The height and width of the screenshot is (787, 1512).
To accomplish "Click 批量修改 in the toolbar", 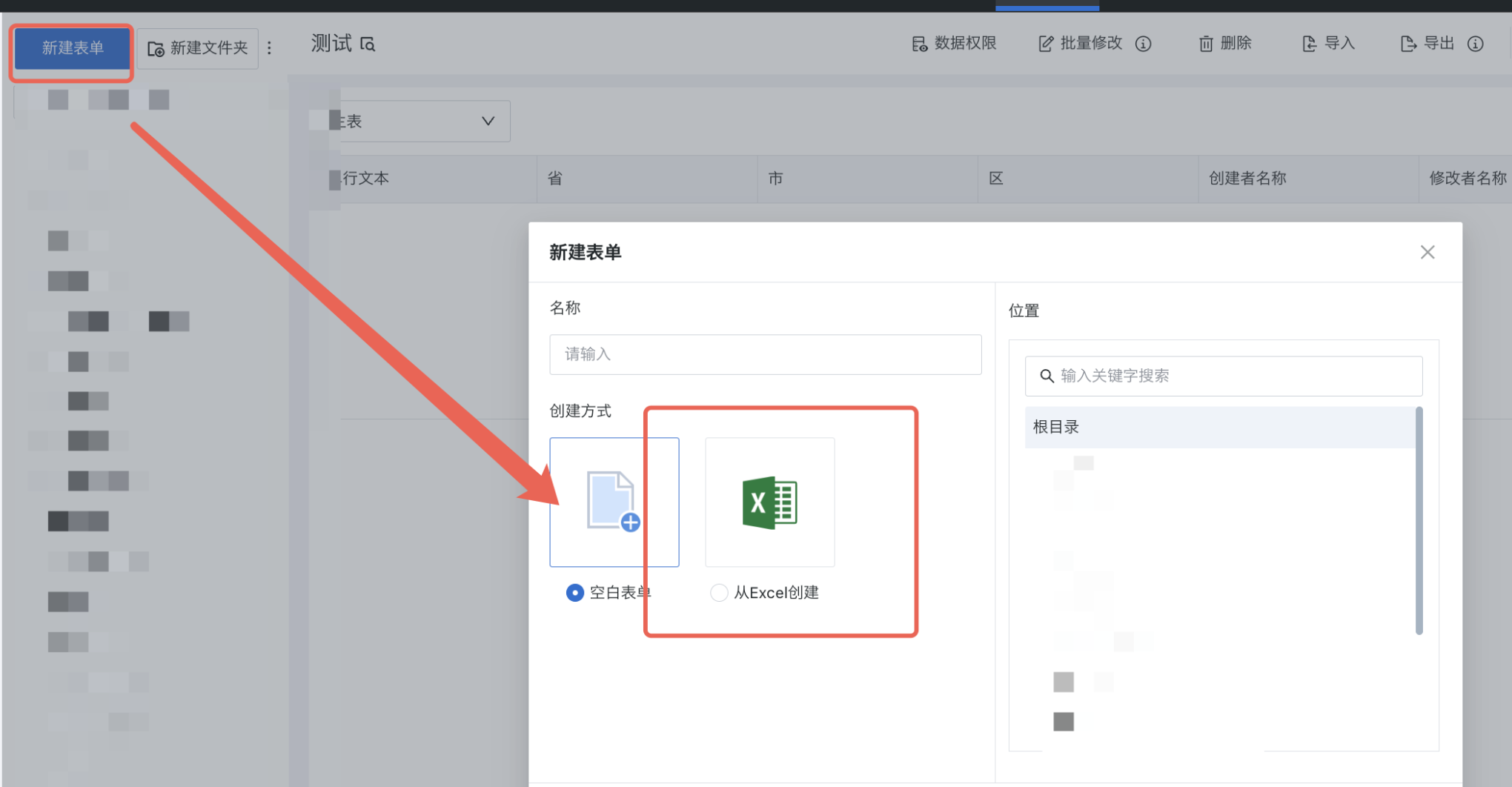I will tap(1081, 44).
